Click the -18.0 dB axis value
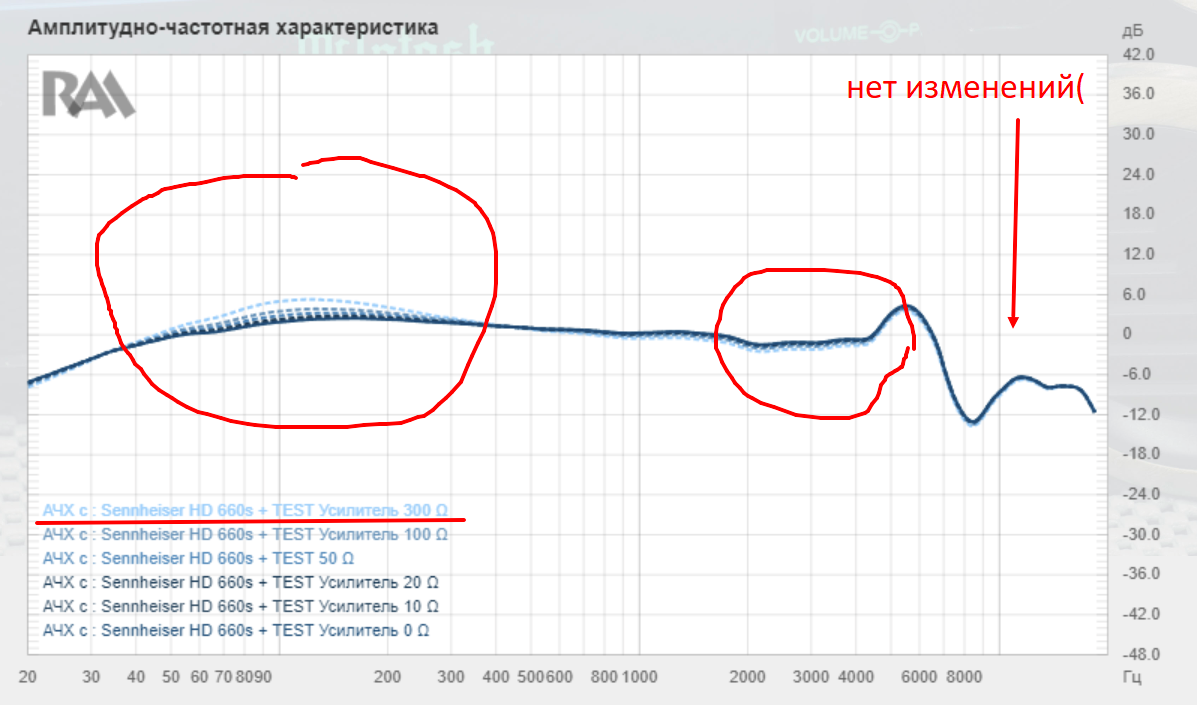The width and height of the screenshot is (1197, 705). coord(1141,453)
